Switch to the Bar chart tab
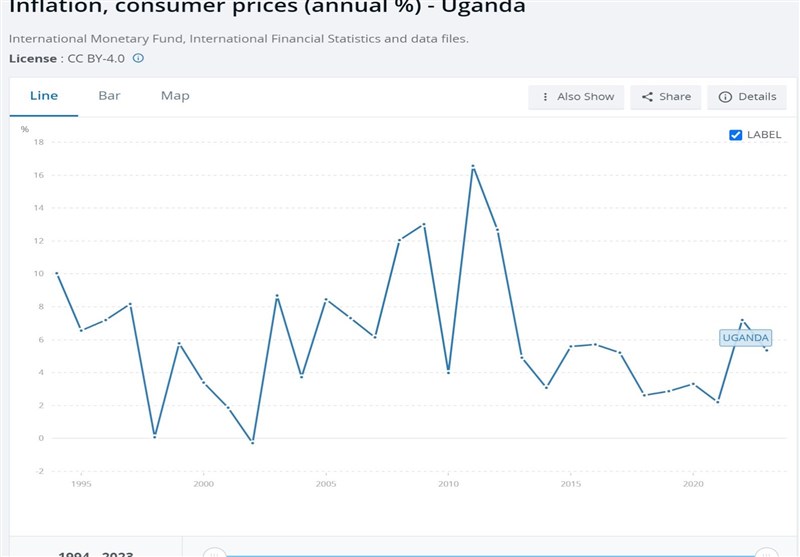This screenshot has height=557, width=800. click(109, 96)
